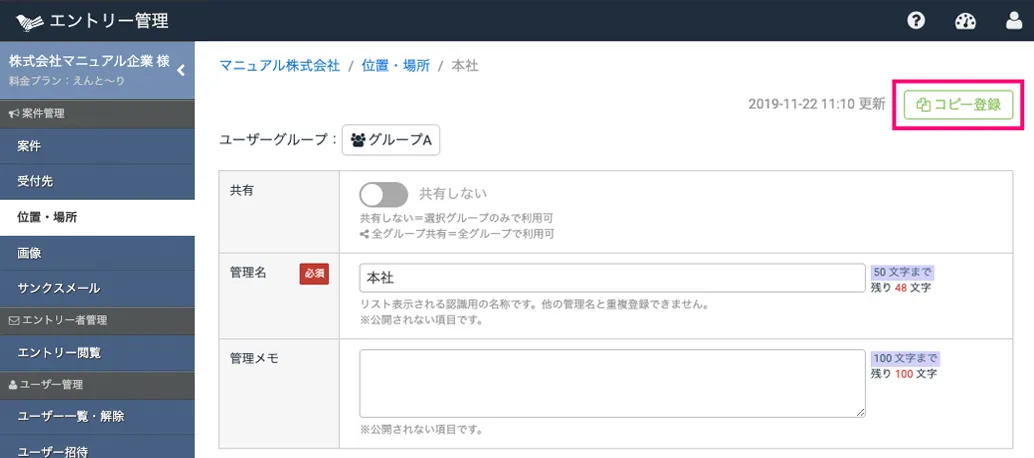Click the エントリー管理 logo icon
Screen dimensions: 1034x458
coord(31,21)
